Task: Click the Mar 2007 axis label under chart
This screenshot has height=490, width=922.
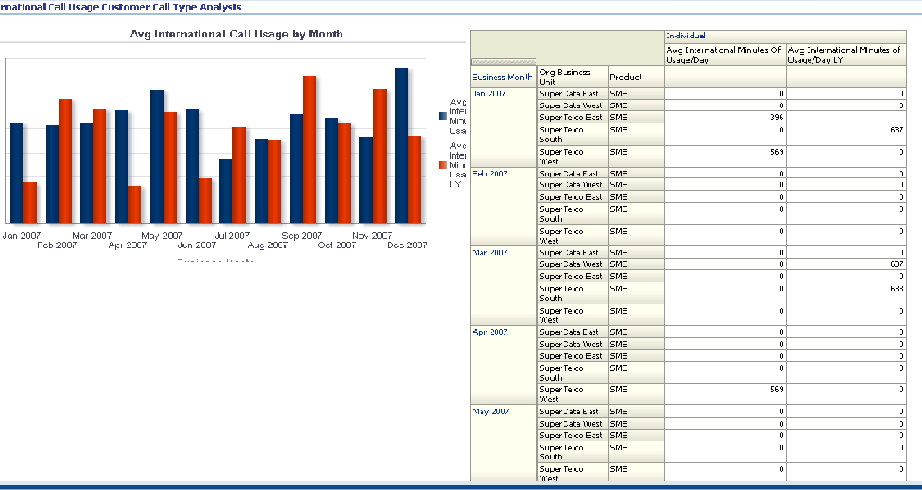Action: pos(92,236)
